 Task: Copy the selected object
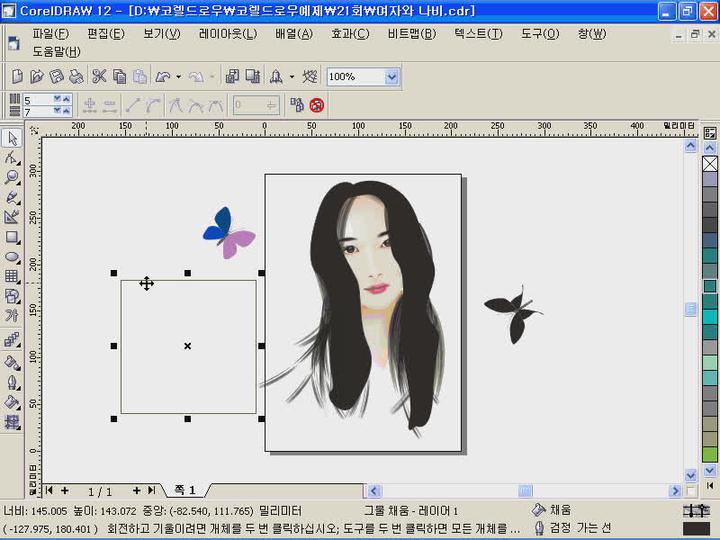(x=119, y=76)
